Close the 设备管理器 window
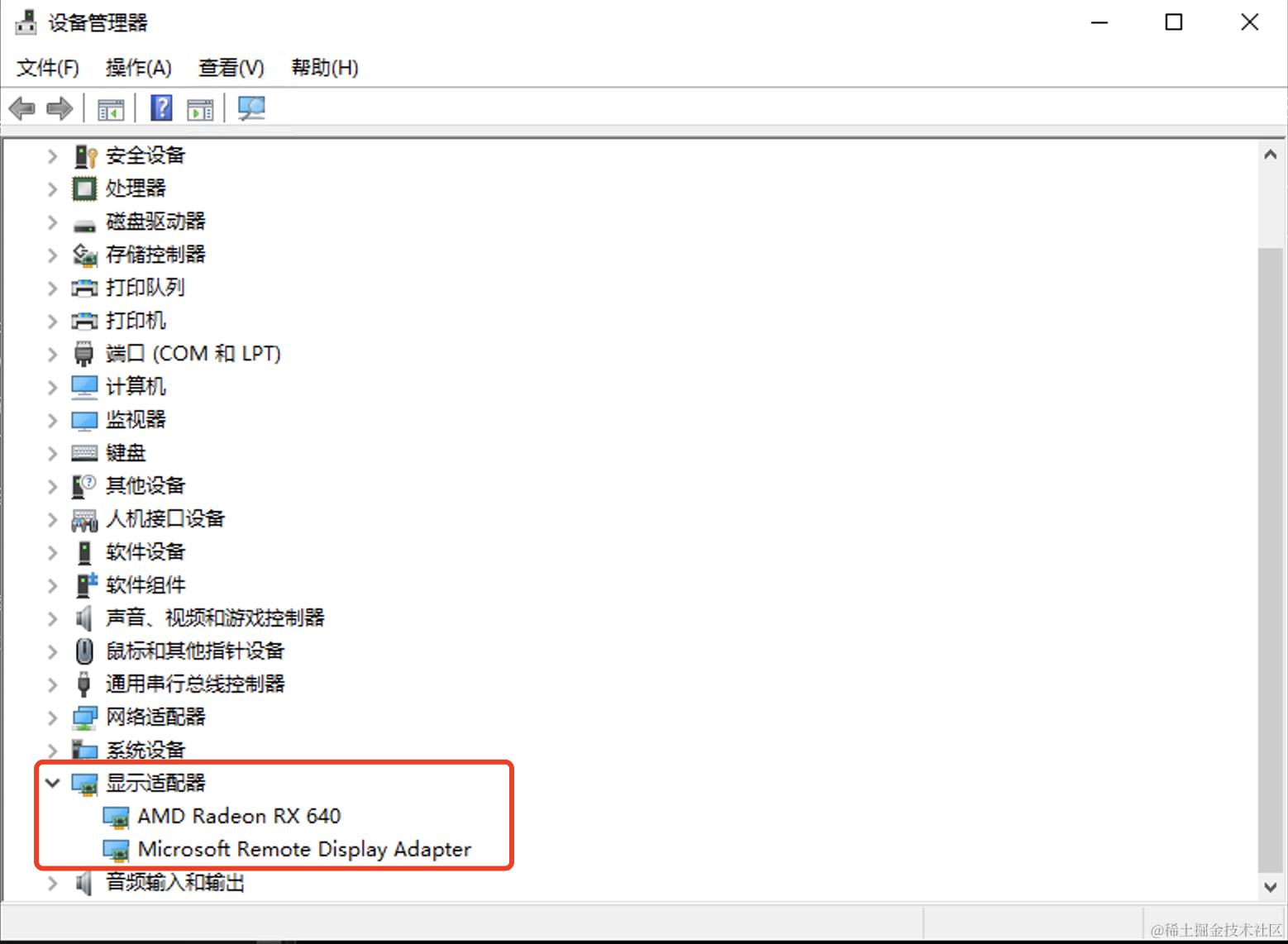 (x=1250, y=22)
